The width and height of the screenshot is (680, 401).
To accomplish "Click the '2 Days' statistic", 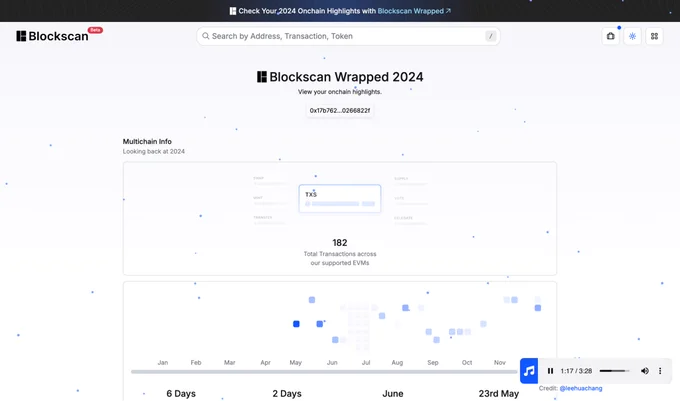I will click(x=287, y=394).
